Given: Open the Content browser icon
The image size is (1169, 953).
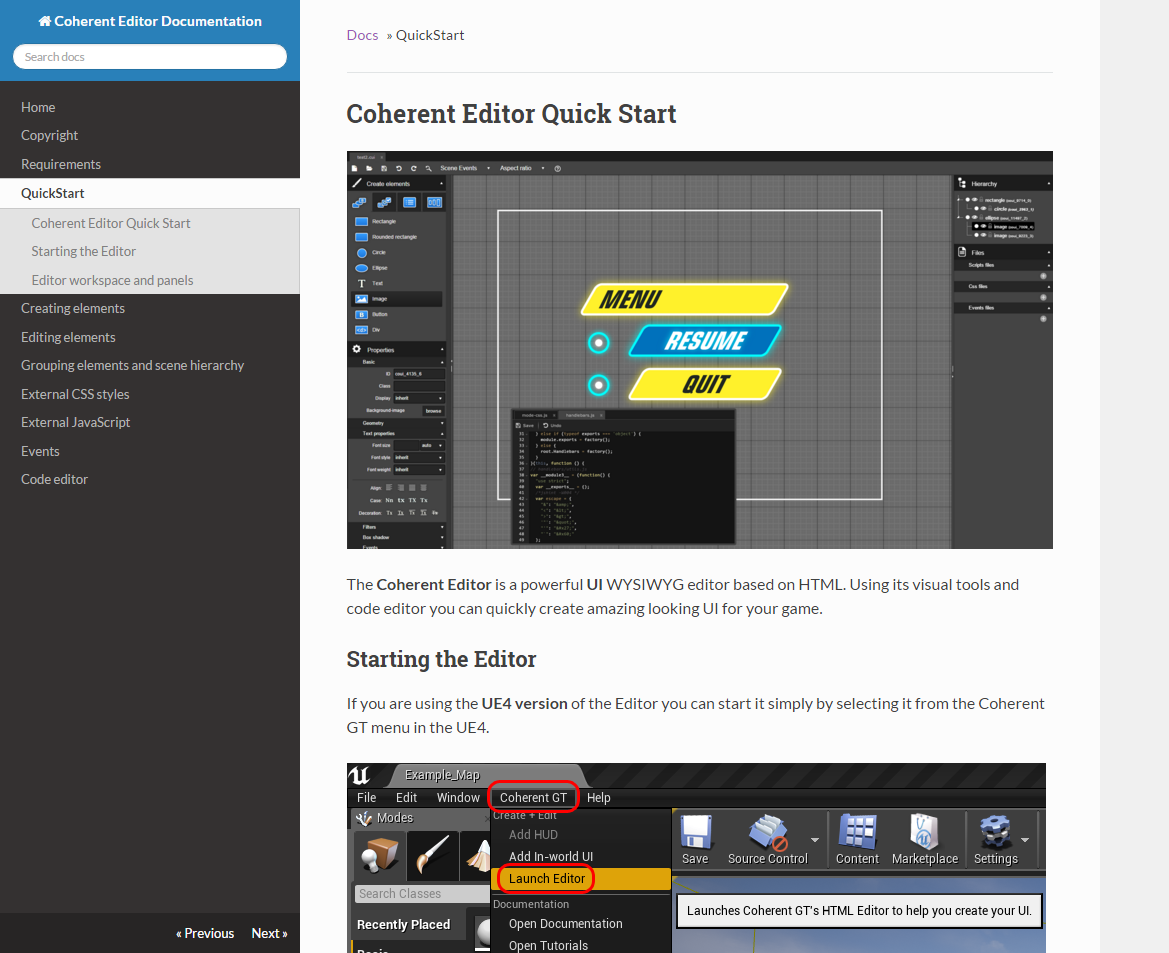Looking at the screenshot, I should pos(857,832).
